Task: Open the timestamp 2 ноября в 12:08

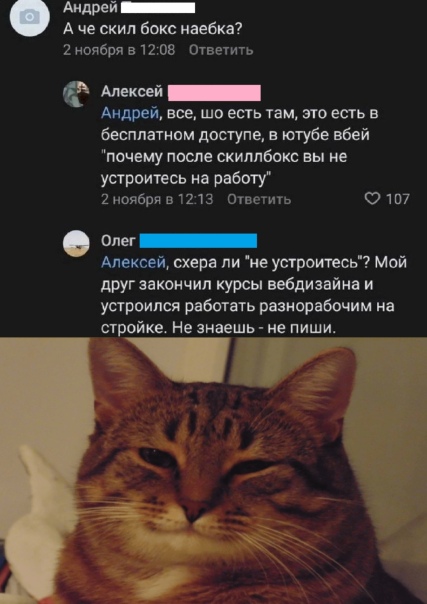Action: tap(119, 50)
